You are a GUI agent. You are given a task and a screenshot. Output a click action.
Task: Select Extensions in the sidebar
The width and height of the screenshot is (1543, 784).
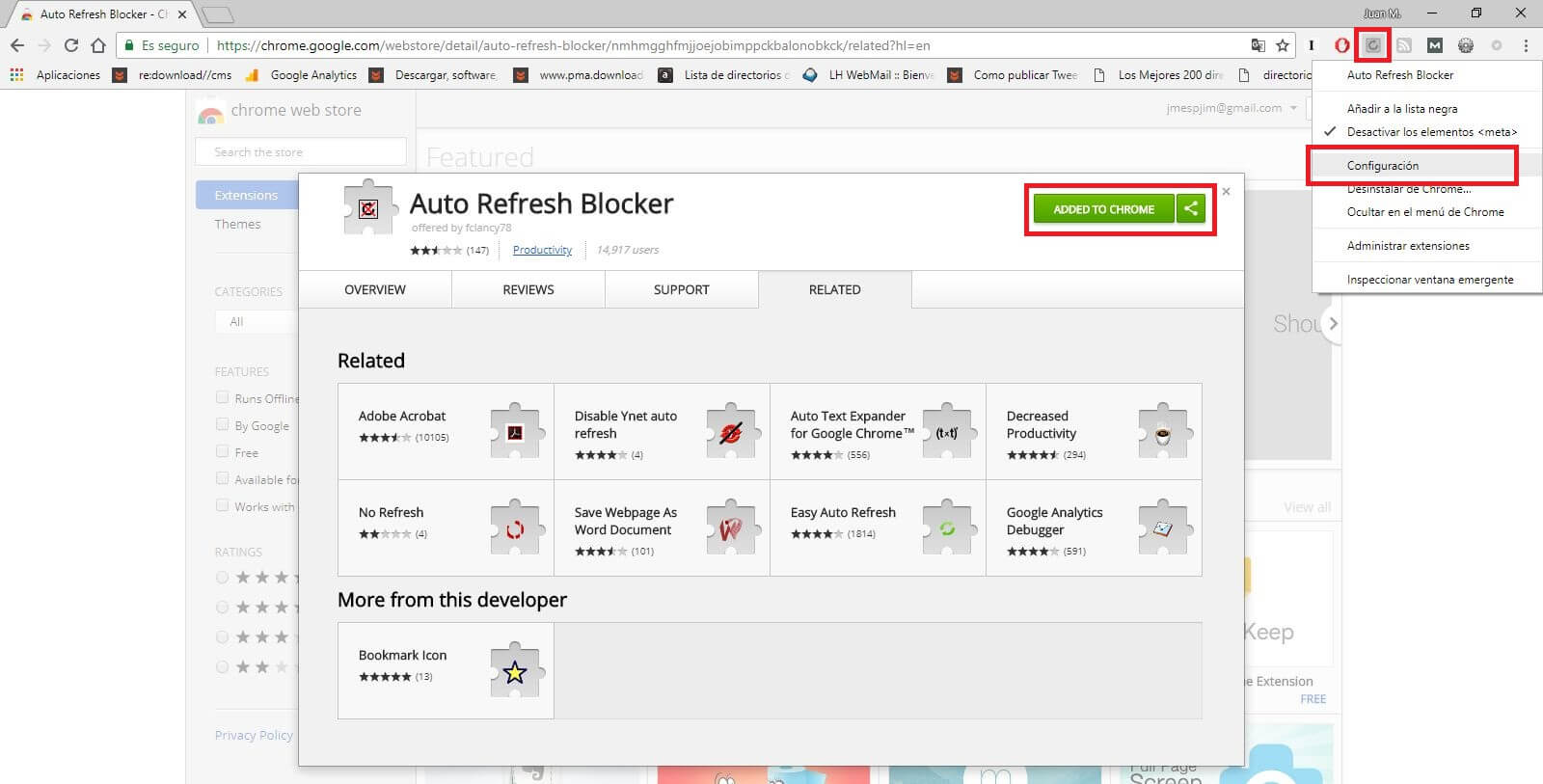(247, 195)
